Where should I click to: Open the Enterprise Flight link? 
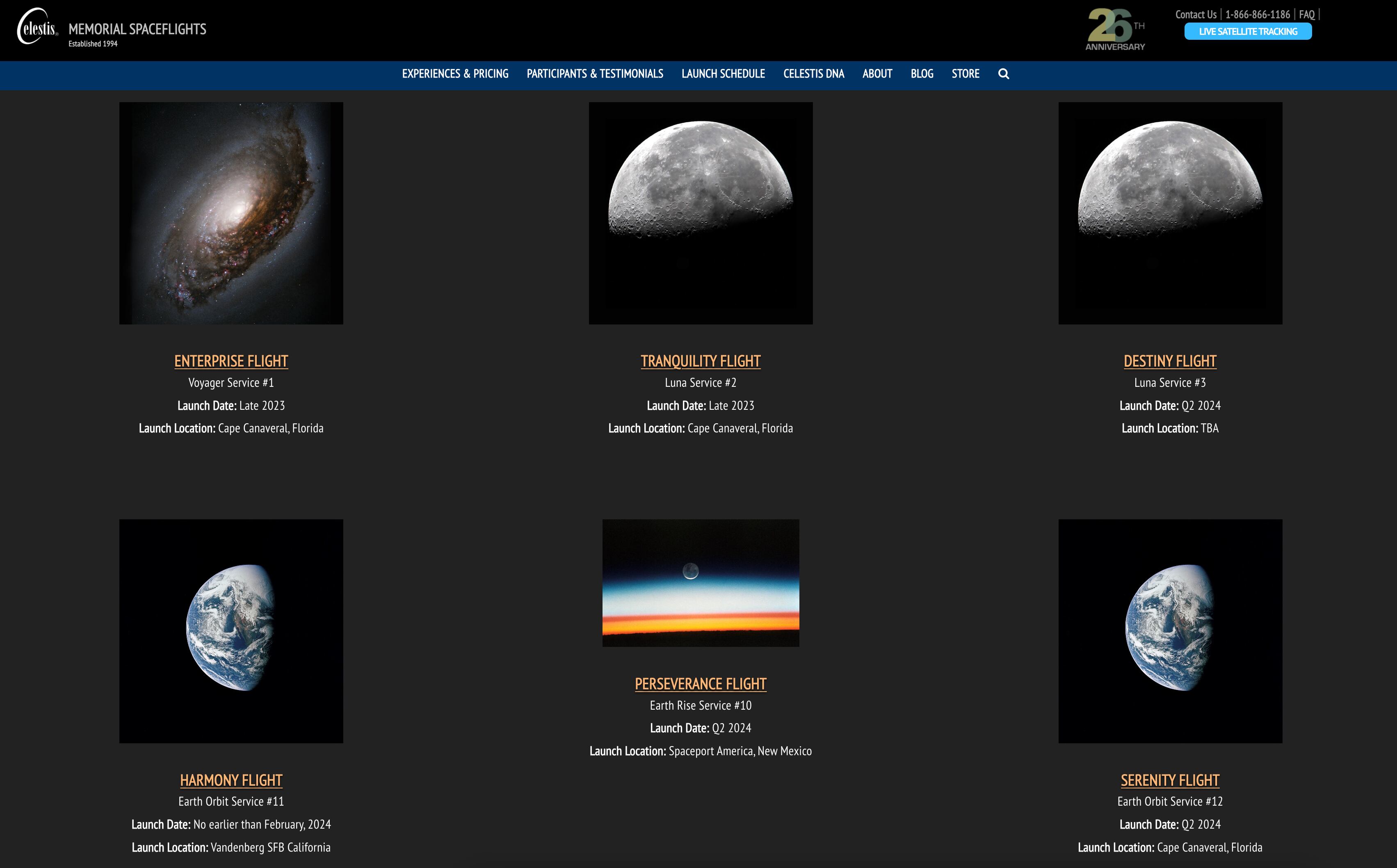(231, 361)
